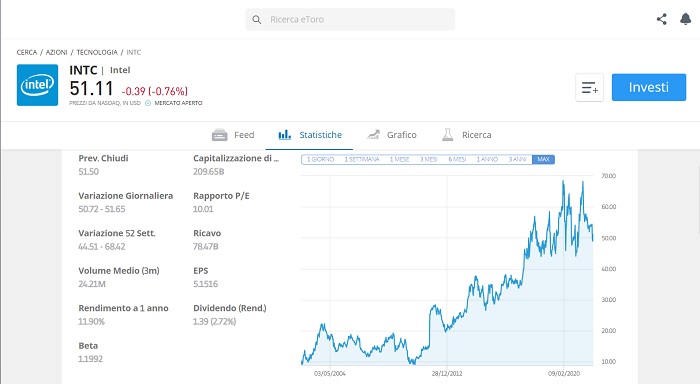Image resolution: width=700 pixels, height=384 pixels.
Task: Click the 09/02/2020 chart date label
Action: 564,373
